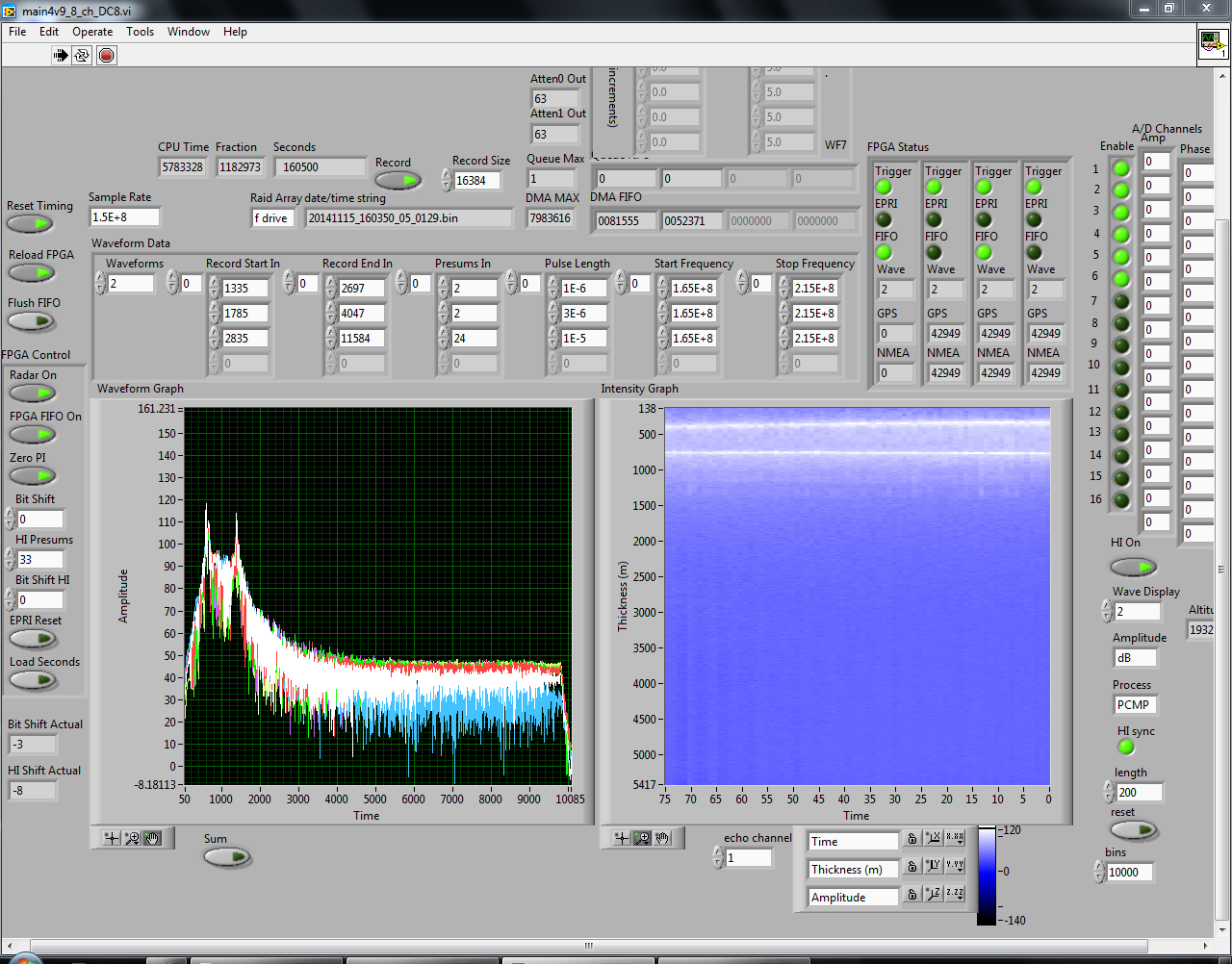Select the Waveform Graph pan hand tool
This screenshot has height=964, width=1232.
coord(153,838)
